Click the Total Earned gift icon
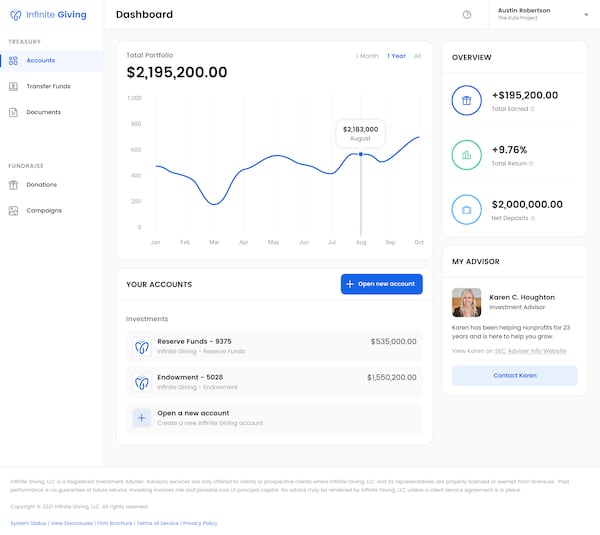 tap(466, 100)
